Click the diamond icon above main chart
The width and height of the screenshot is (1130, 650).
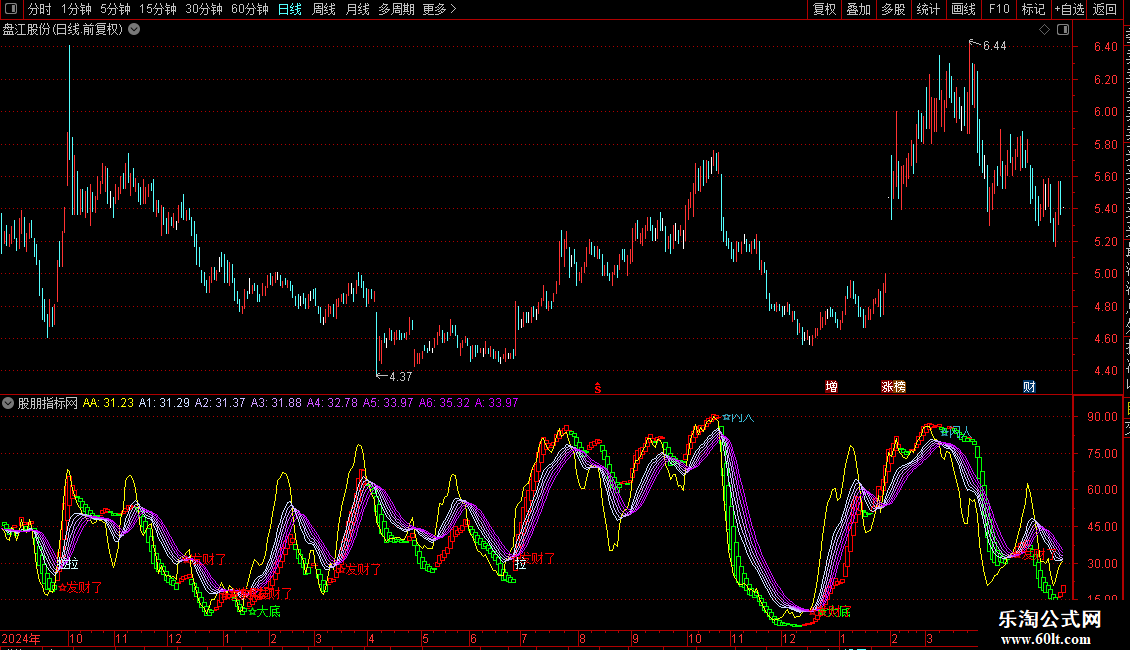pos(1044,30)
